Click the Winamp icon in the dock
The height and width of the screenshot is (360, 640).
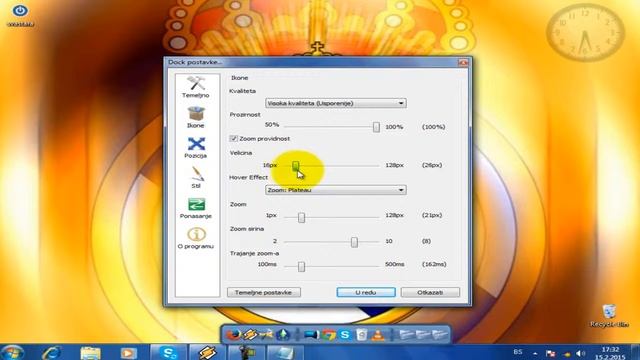click(250, 335)
